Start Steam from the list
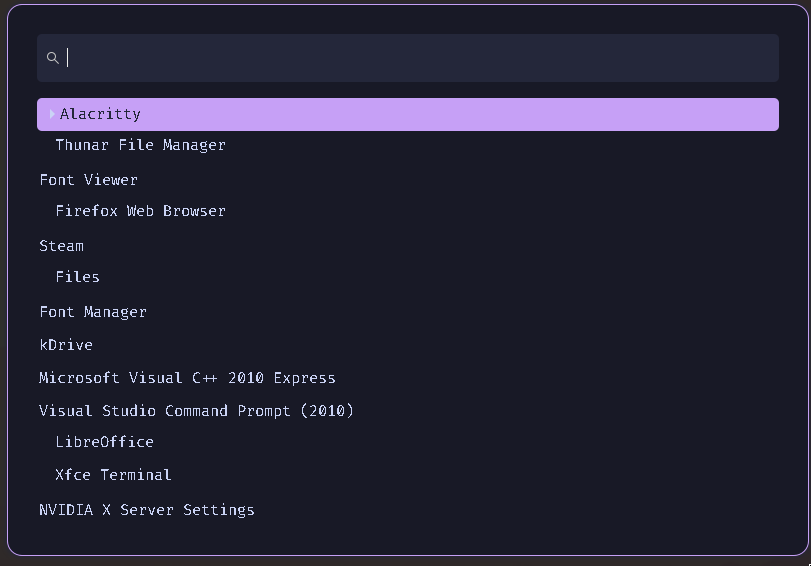Viewport: 811px width, 566px height. [x=61, y=246]
